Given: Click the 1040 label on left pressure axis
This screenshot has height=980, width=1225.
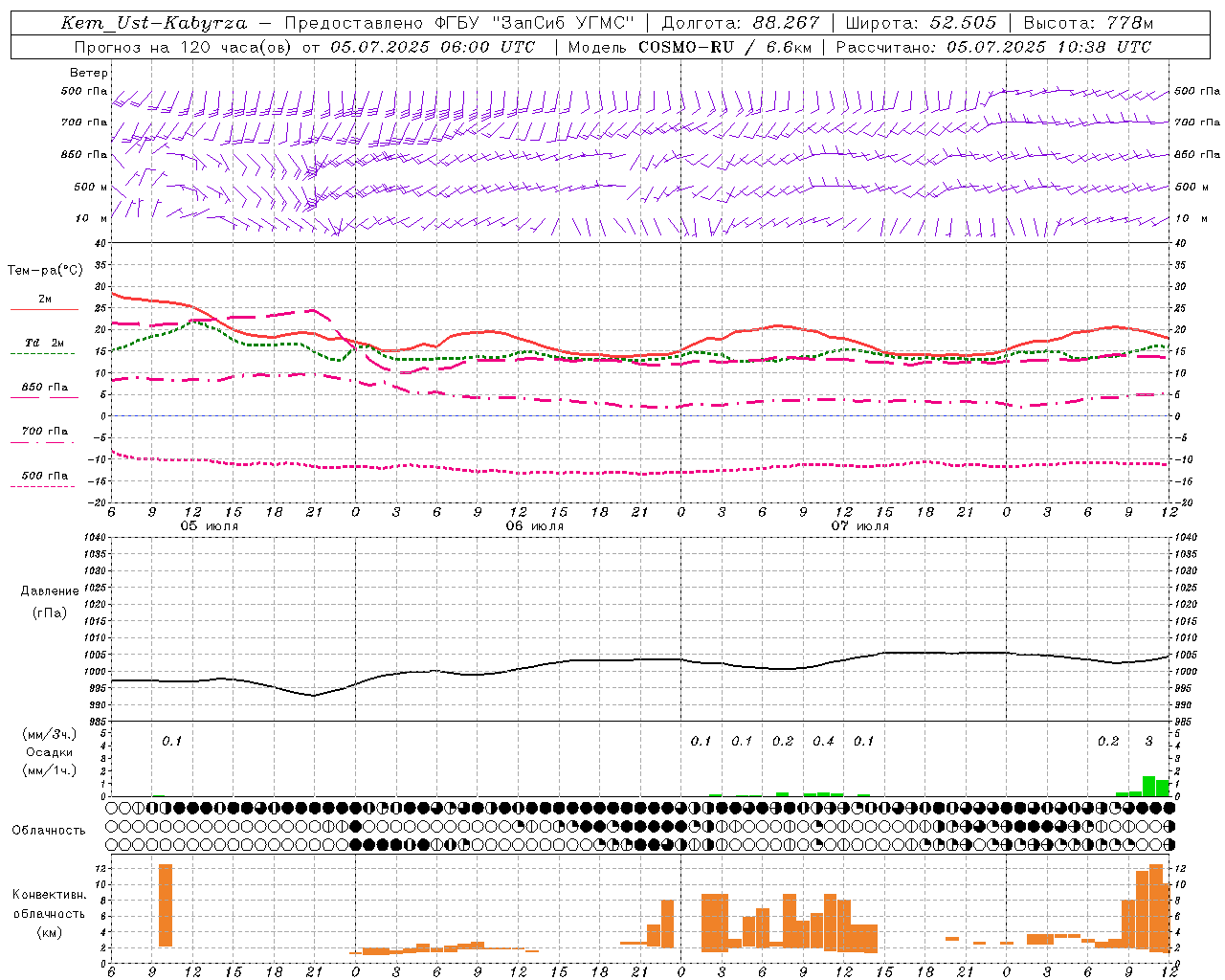Looking at the screenshot, I should click(x=95, y=537).
